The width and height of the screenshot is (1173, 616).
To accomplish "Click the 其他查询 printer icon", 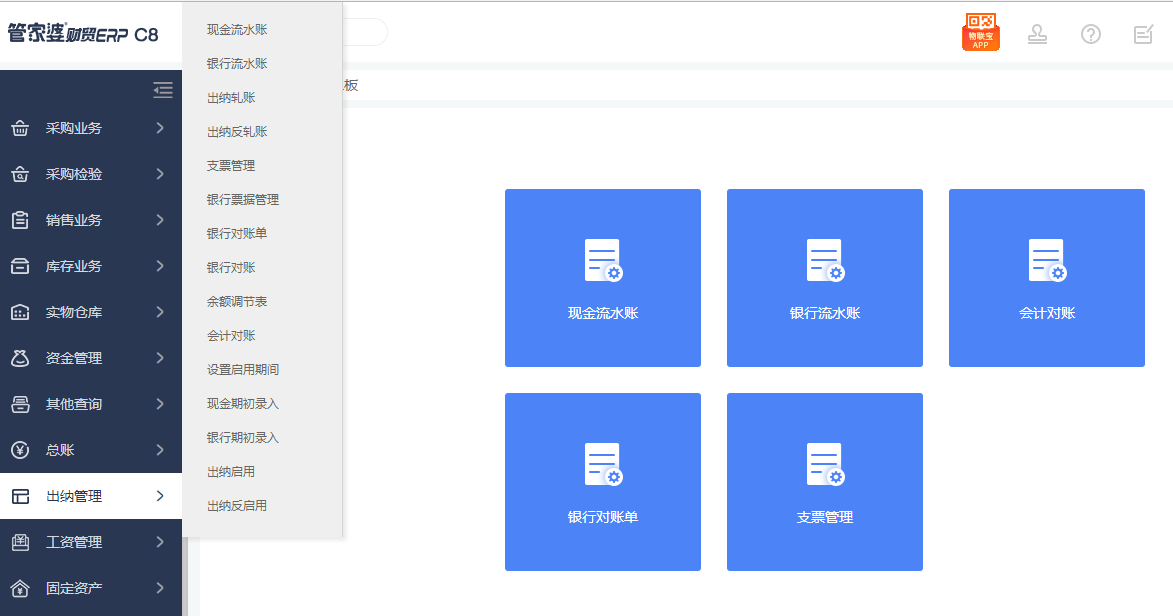I will [x=20, y=404].
